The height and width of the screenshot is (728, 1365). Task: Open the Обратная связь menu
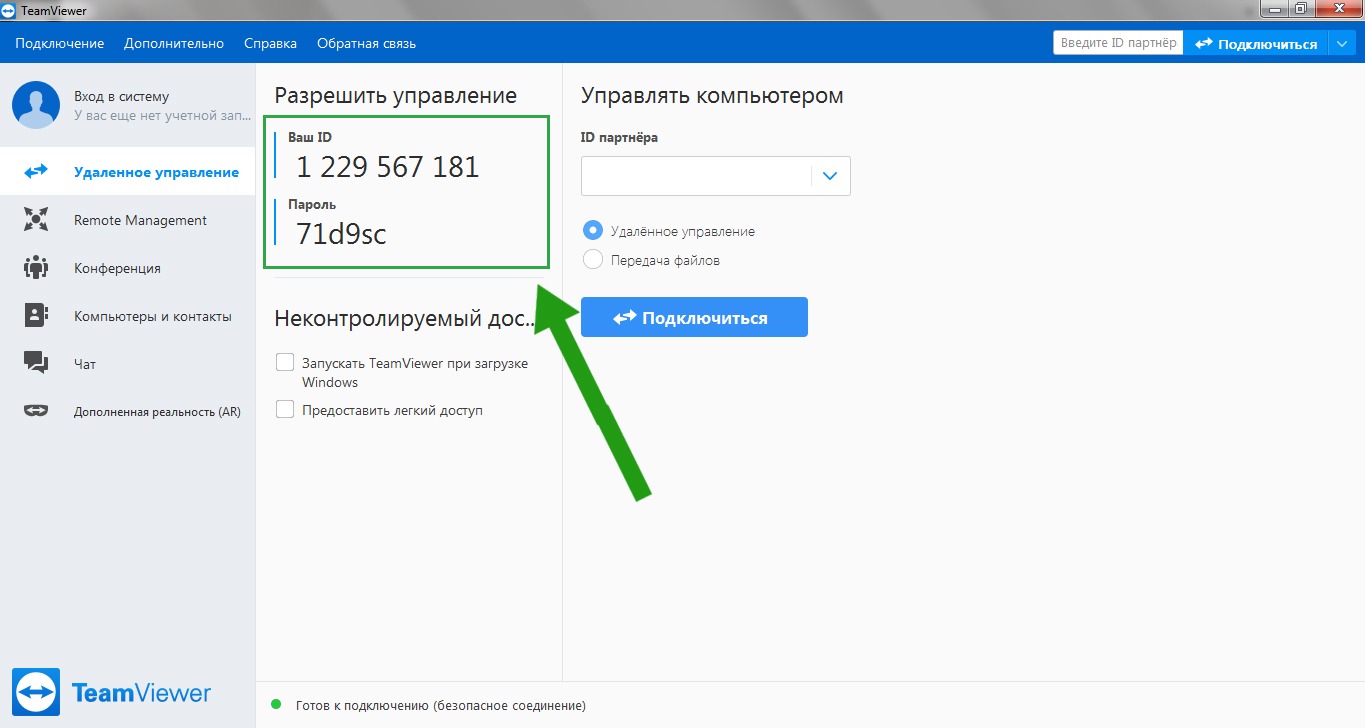point(366,43)
